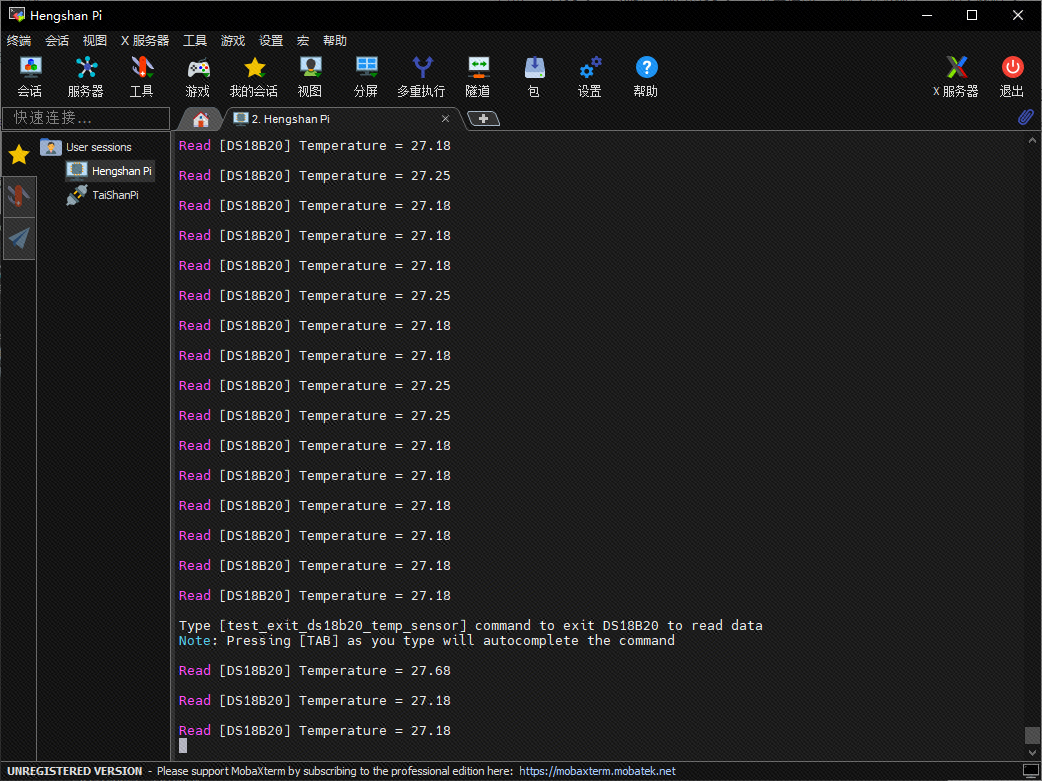Click terminal scrollbar up arrow

pyautogui.click(x=1031, y=141)
